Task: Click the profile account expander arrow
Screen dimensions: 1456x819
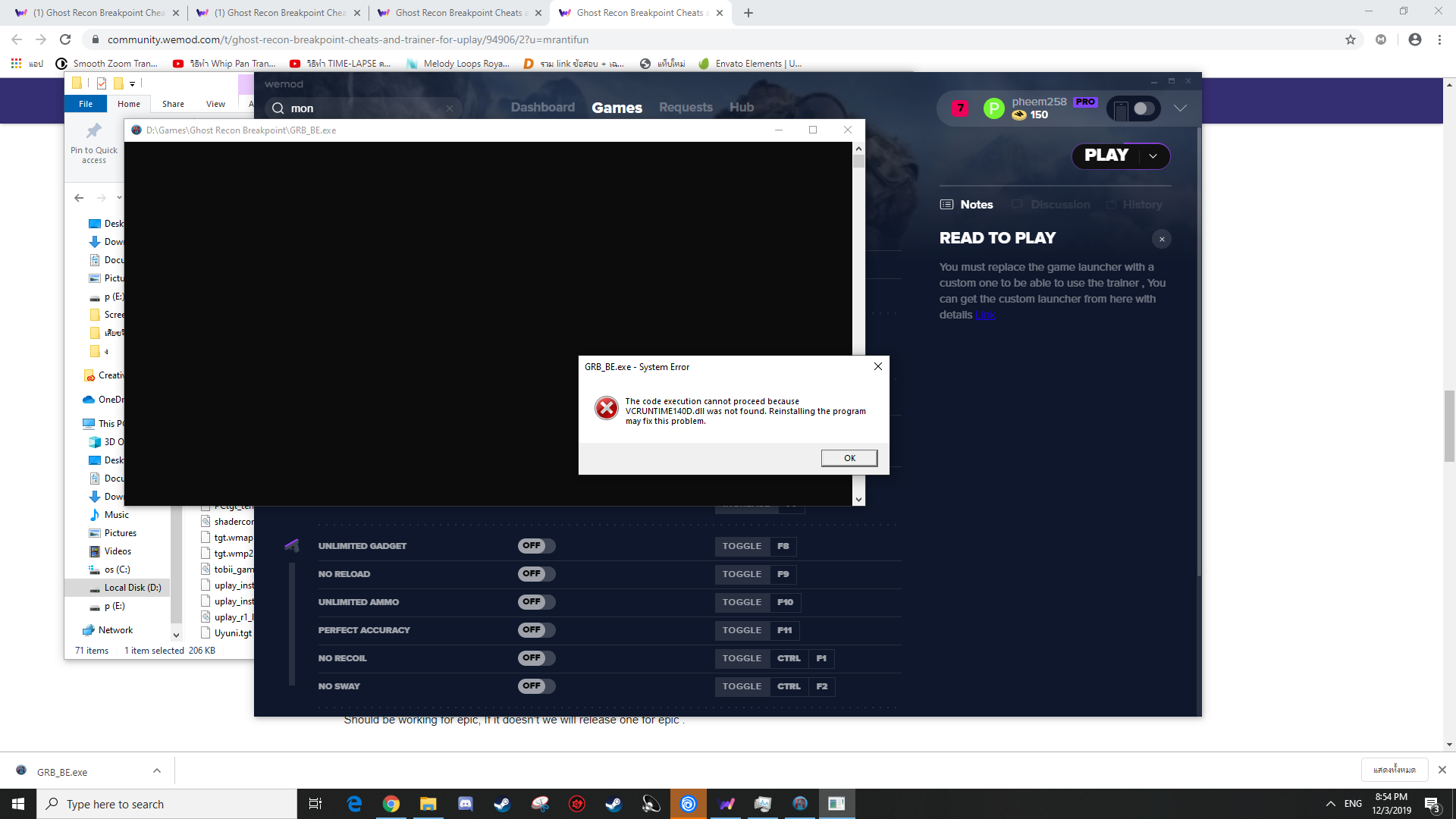Action: point(1181,107)
